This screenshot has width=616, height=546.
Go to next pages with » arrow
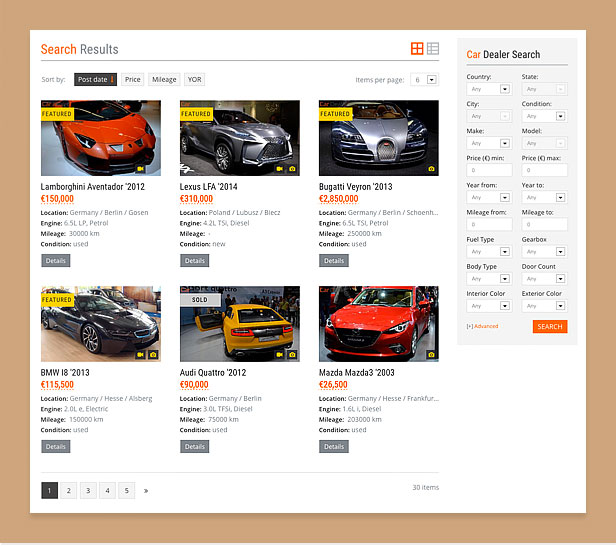click(x=146, y=490)
